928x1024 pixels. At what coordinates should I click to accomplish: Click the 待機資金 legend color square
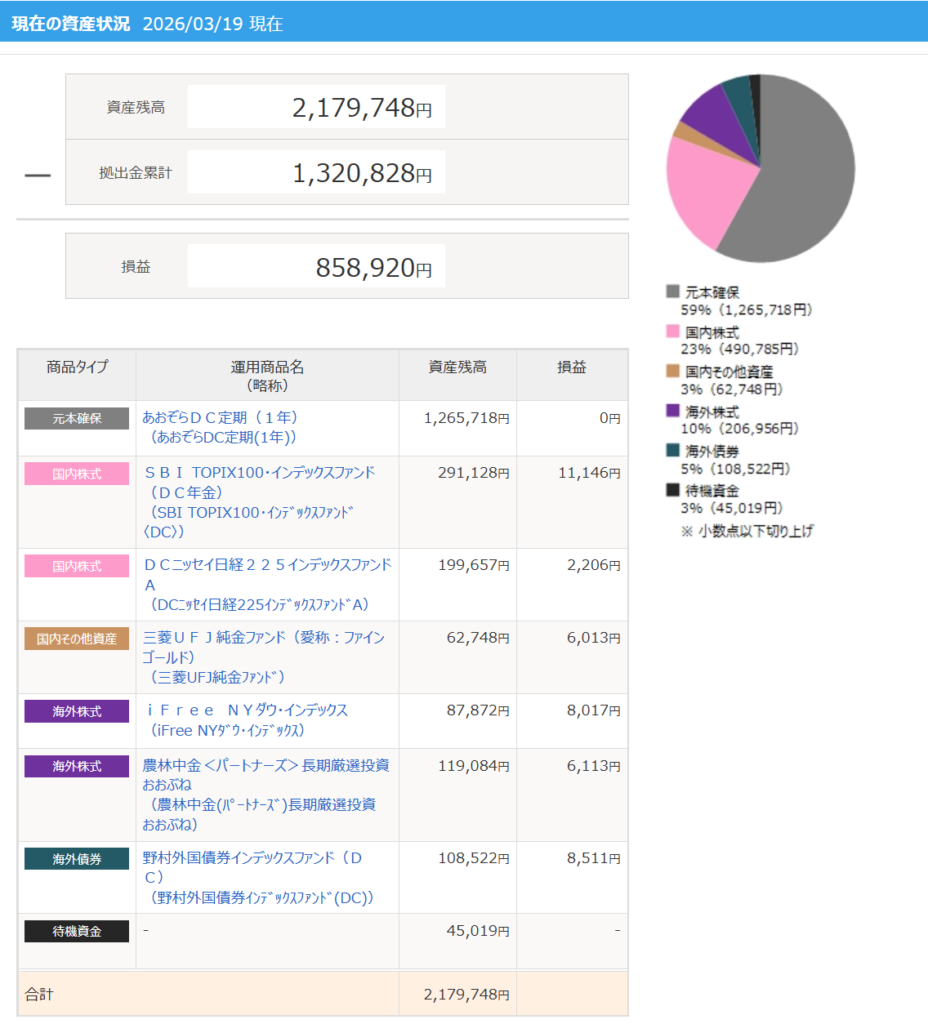tap(673, 490)
